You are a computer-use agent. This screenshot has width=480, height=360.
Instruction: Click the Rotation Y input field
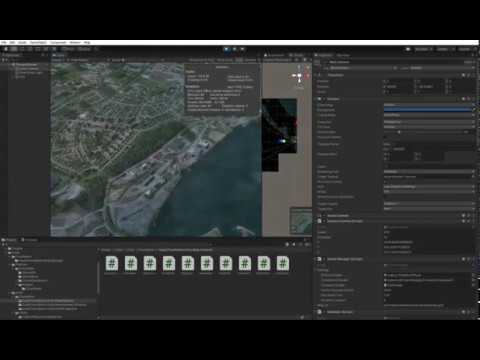431,86
